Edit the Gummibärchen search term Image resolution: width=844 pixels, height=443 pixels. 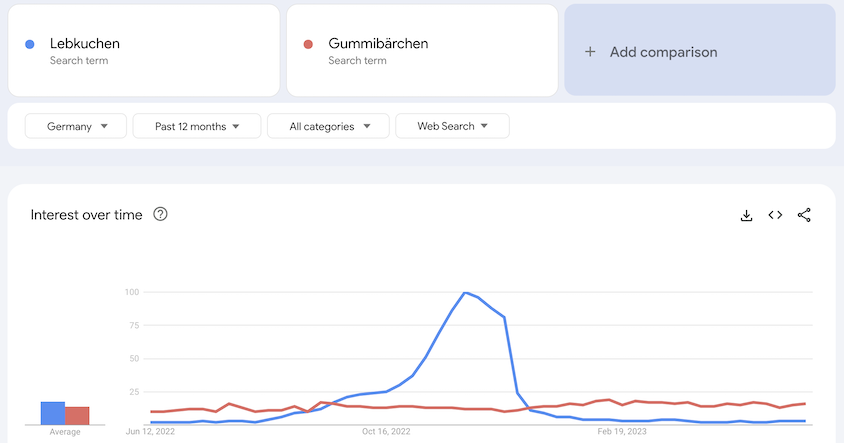(423, 51)
